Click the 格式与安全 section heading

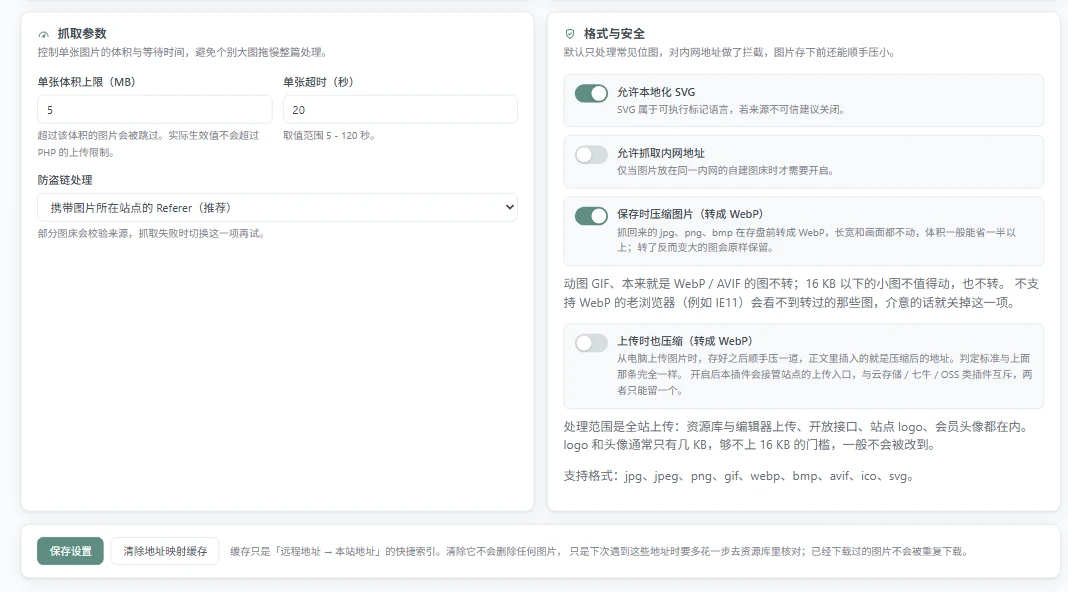coord(614,33)
